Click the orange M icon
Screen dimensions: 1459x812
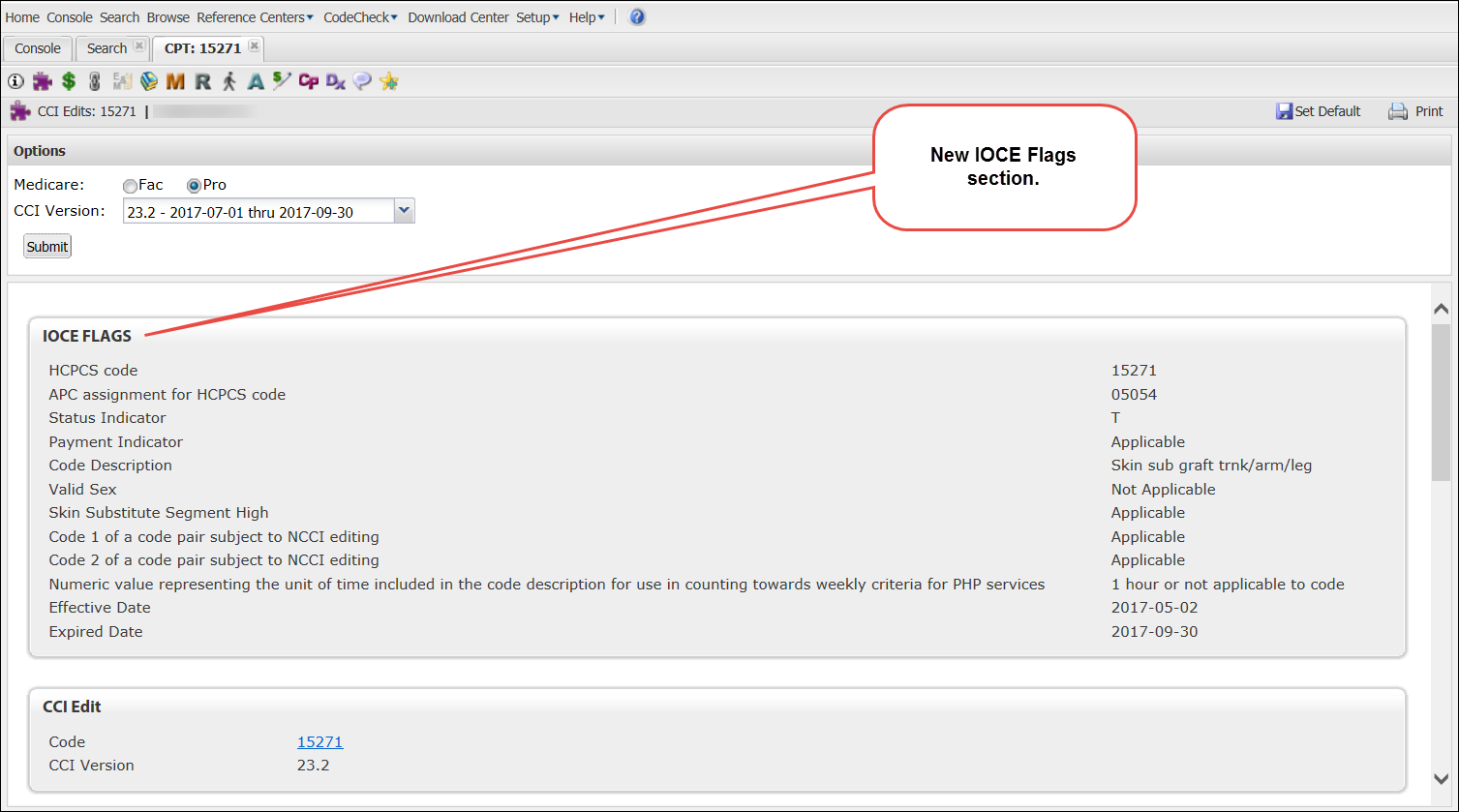175,81
